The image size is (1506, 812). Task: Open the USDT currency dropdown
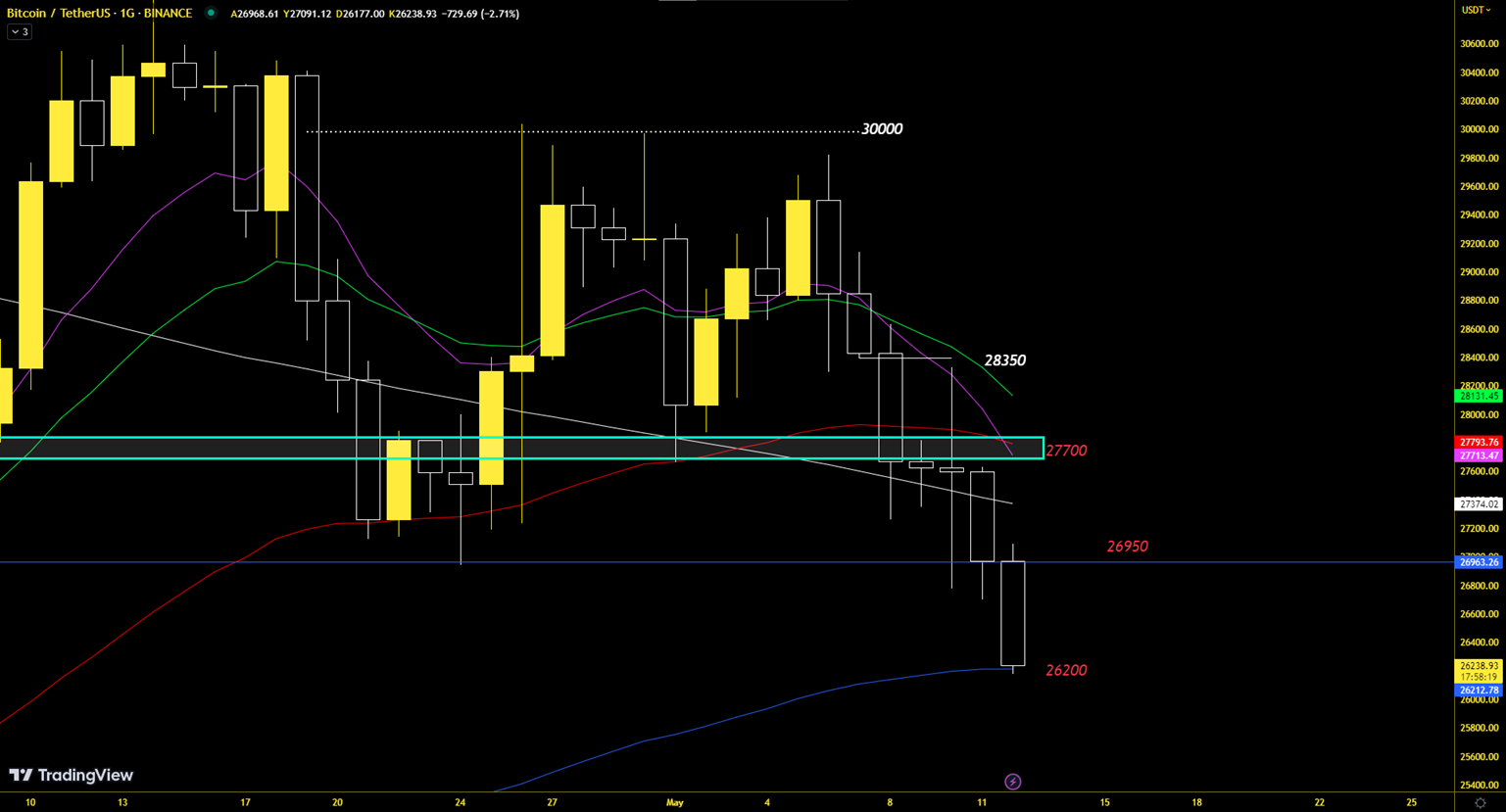(1476, 10)
